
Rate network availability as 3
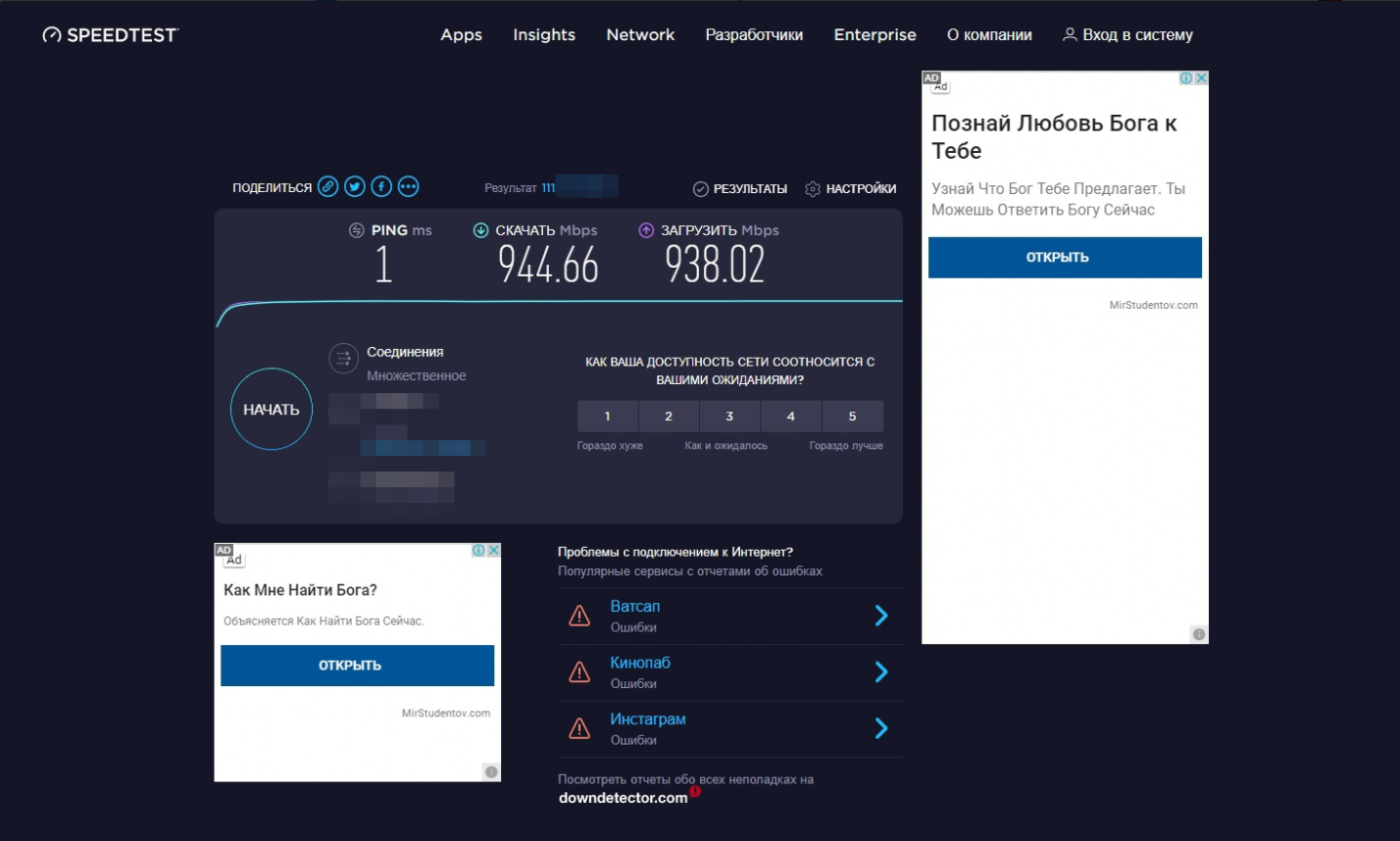pyautogui.click(x=729, y=417)
